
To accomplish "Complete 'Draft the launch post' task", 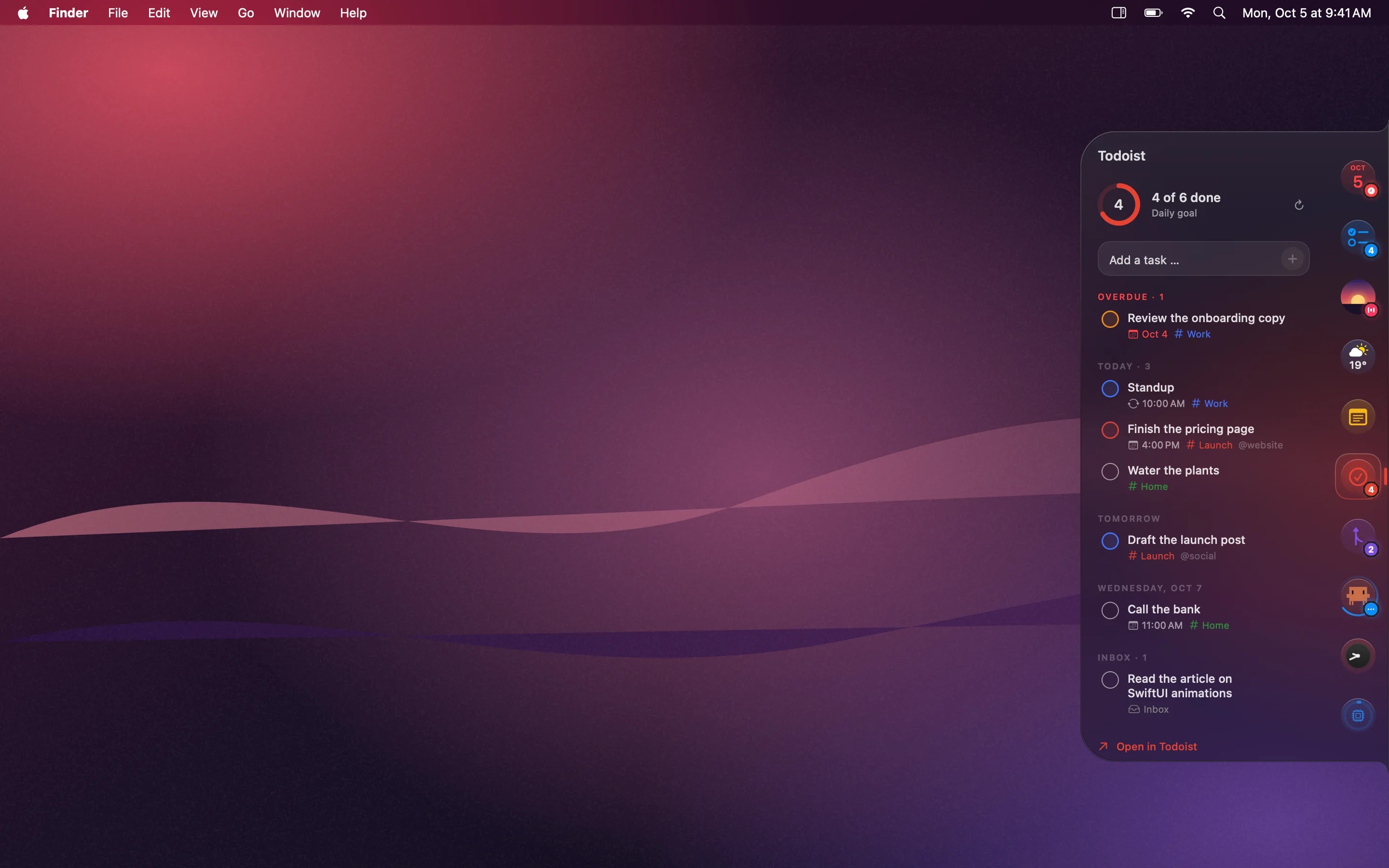I will pos(1110,541).
